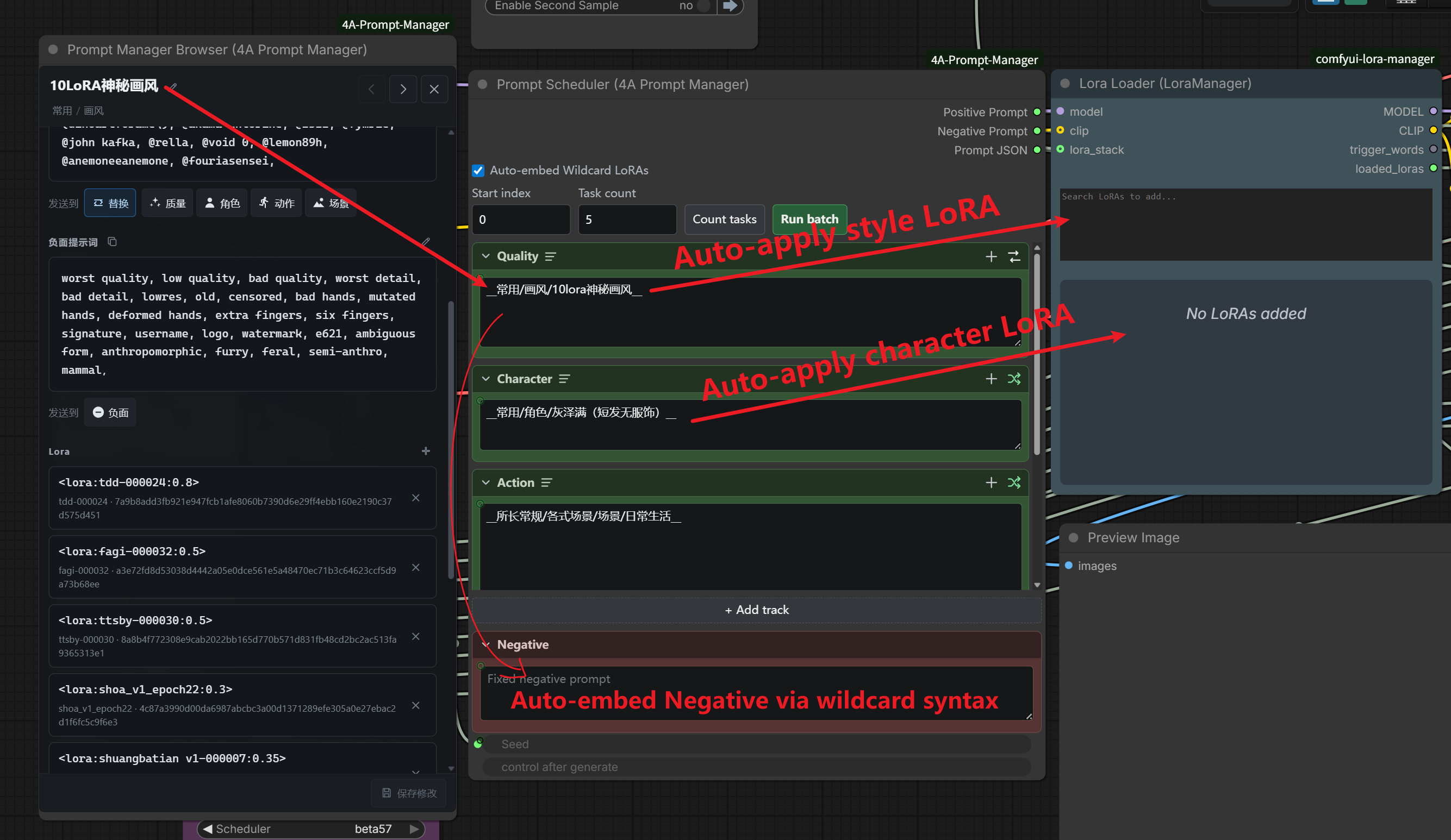The height and width of the screenshot is (840, 1451).
Task: Edit the 10LoRA神秘画风 title pencil icon
Action: [x=173, y=86]
